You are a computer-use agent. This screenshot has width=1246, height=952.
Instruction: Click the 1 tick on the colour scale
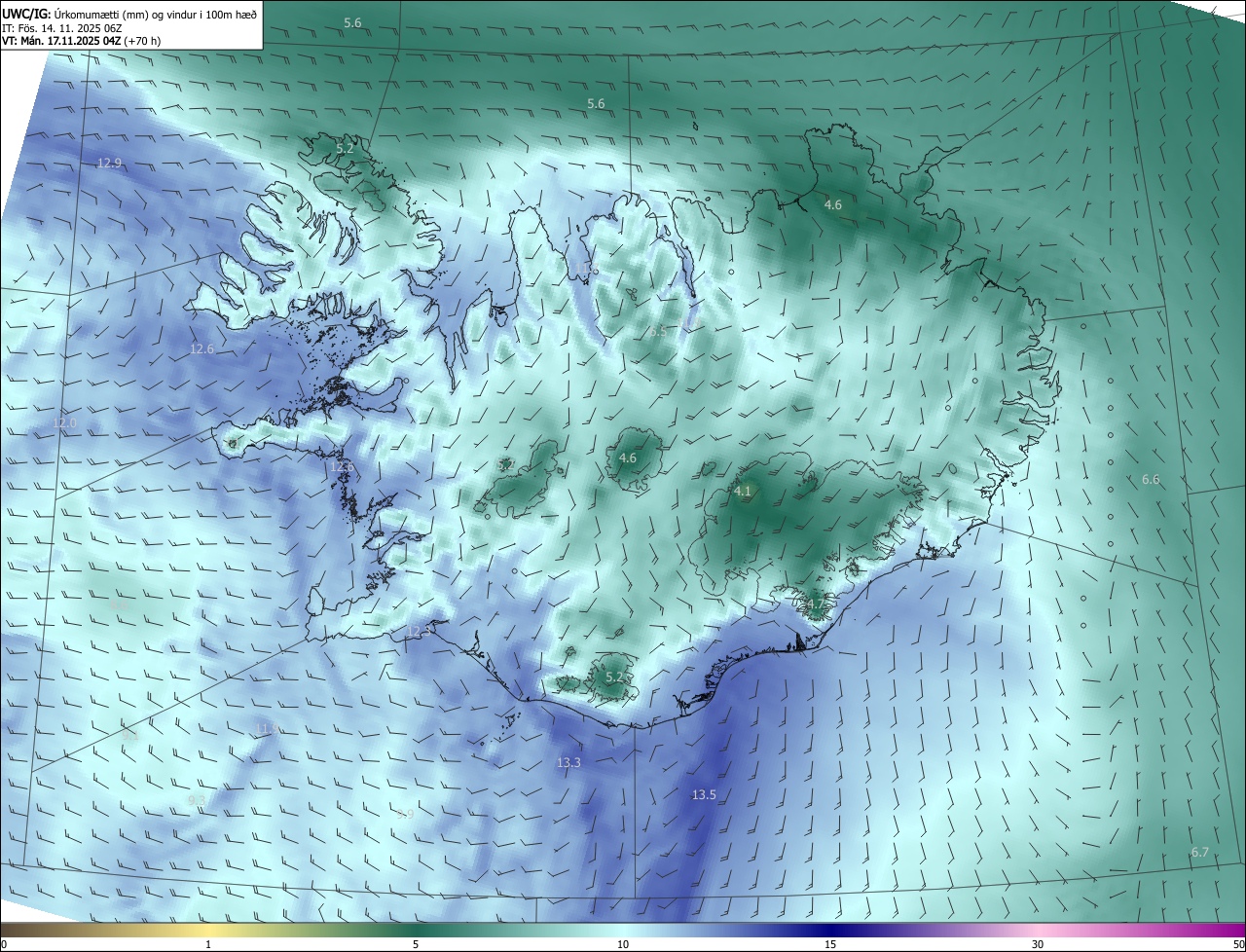208,944
